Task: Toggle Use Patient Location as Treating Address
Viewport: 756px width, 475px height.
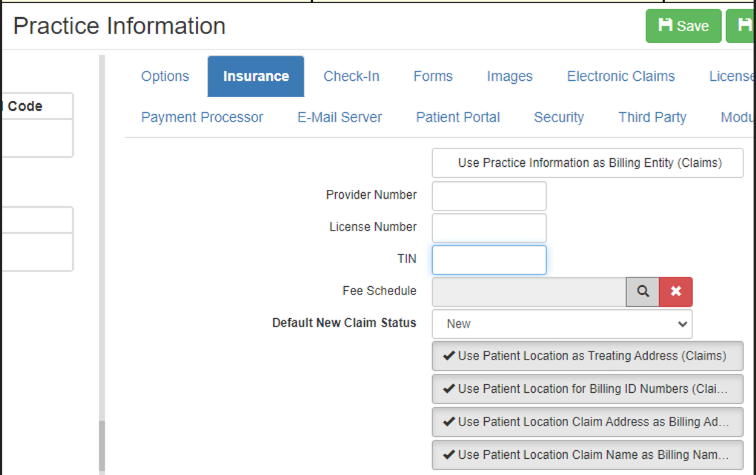Action: (588, 356)
